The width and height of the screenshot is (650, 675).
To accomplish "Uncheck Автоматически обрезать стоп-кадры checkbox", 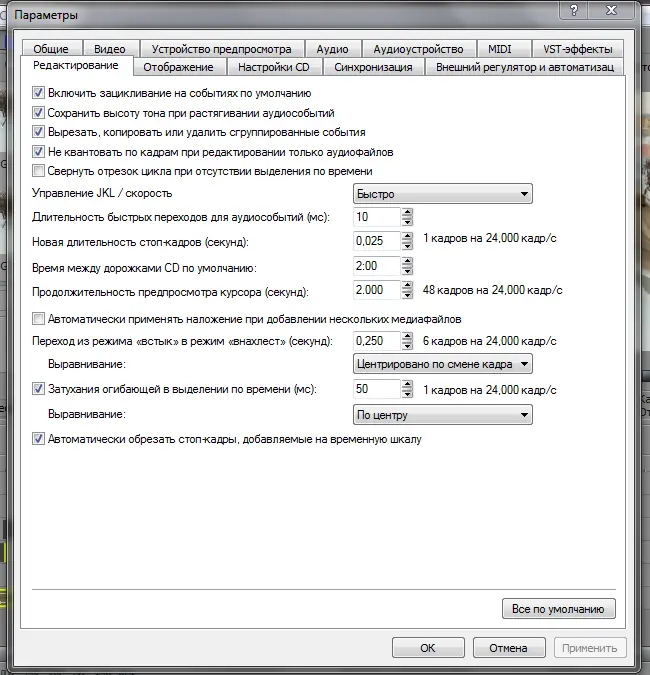I will pos(38,439).
